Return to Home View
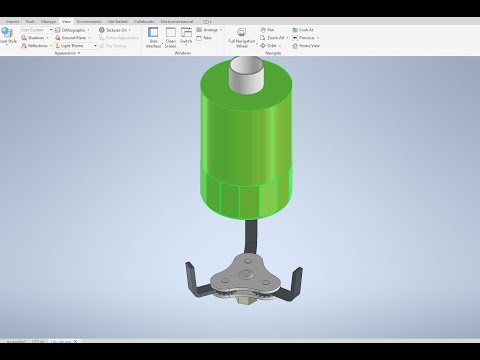Image resolution: width=480 pixels, height=360 pixels. [x=306, y=46]
